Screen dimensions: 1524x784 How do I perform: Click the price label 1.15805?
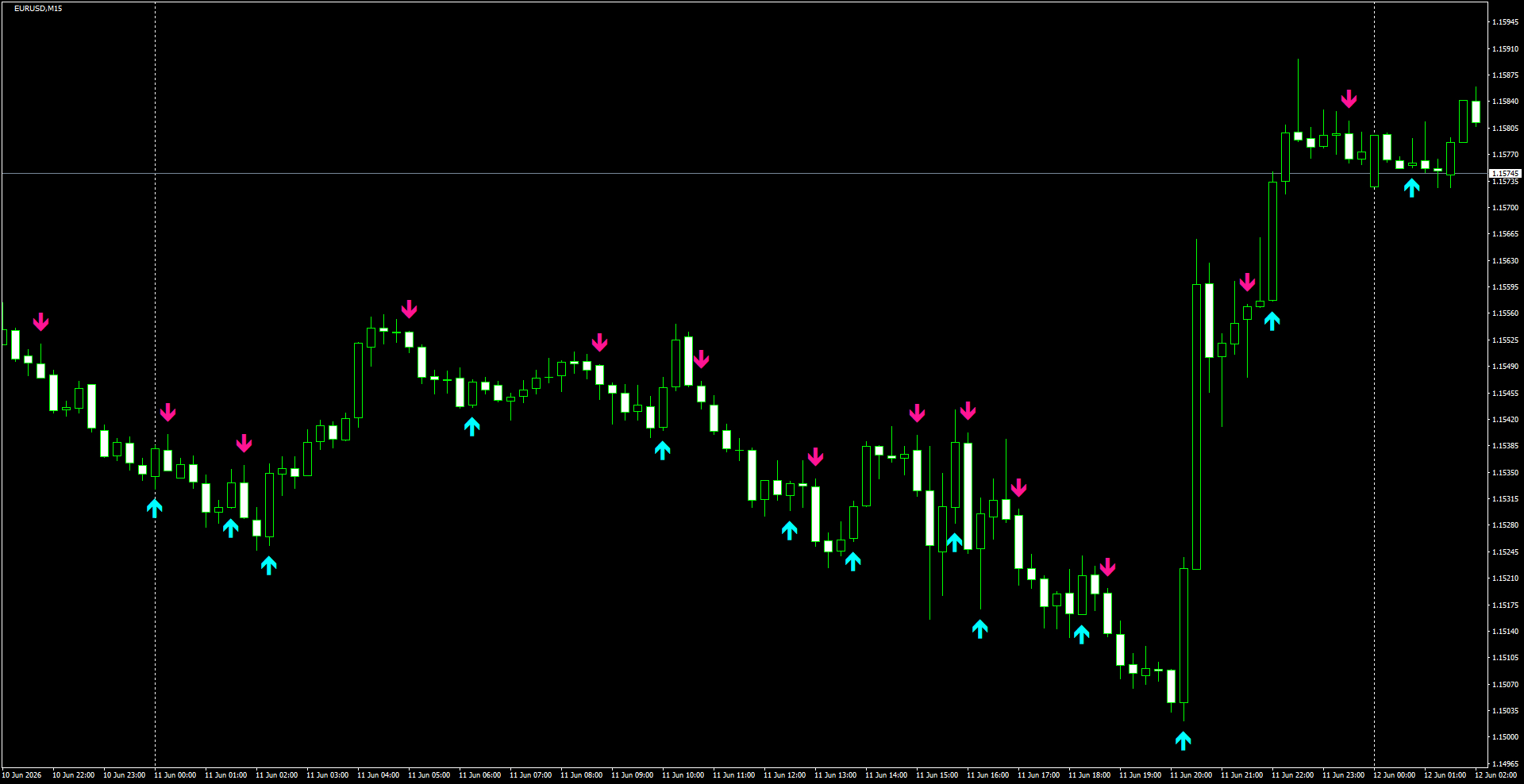(1505, 129)
